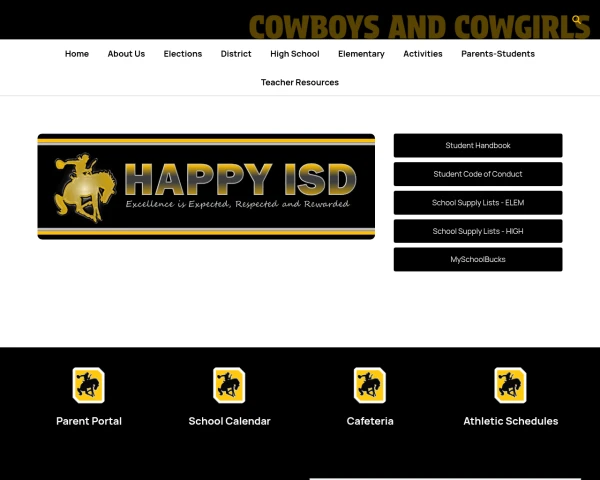Click the Happy ISD banner image
The height and width of the screenshot is (480, 600).
click(206, 186)
